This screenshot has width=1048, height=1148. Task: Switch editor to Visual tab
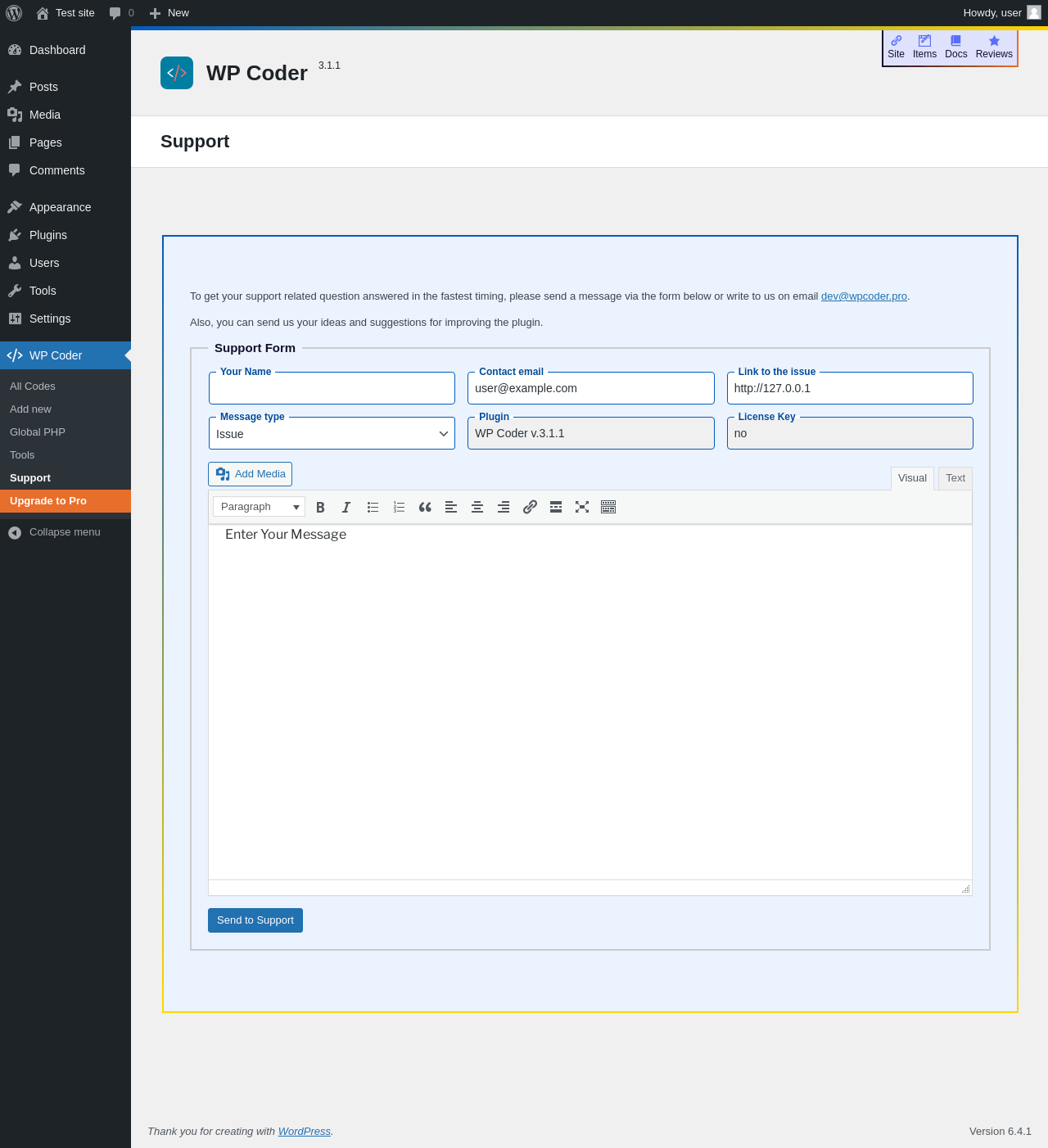912,478
